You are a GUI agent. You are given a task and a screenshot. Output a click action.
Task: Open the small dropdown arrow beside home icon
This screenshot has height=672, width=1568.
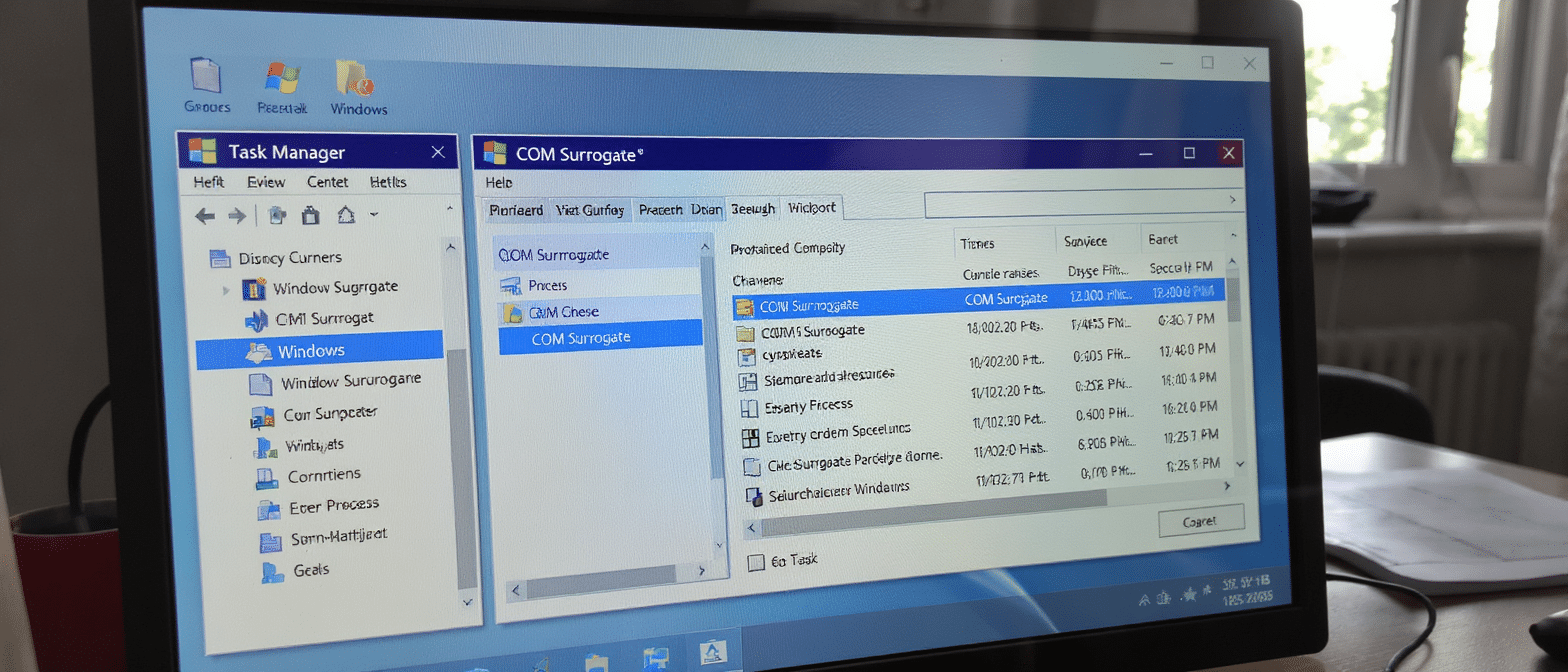[374, 214]
